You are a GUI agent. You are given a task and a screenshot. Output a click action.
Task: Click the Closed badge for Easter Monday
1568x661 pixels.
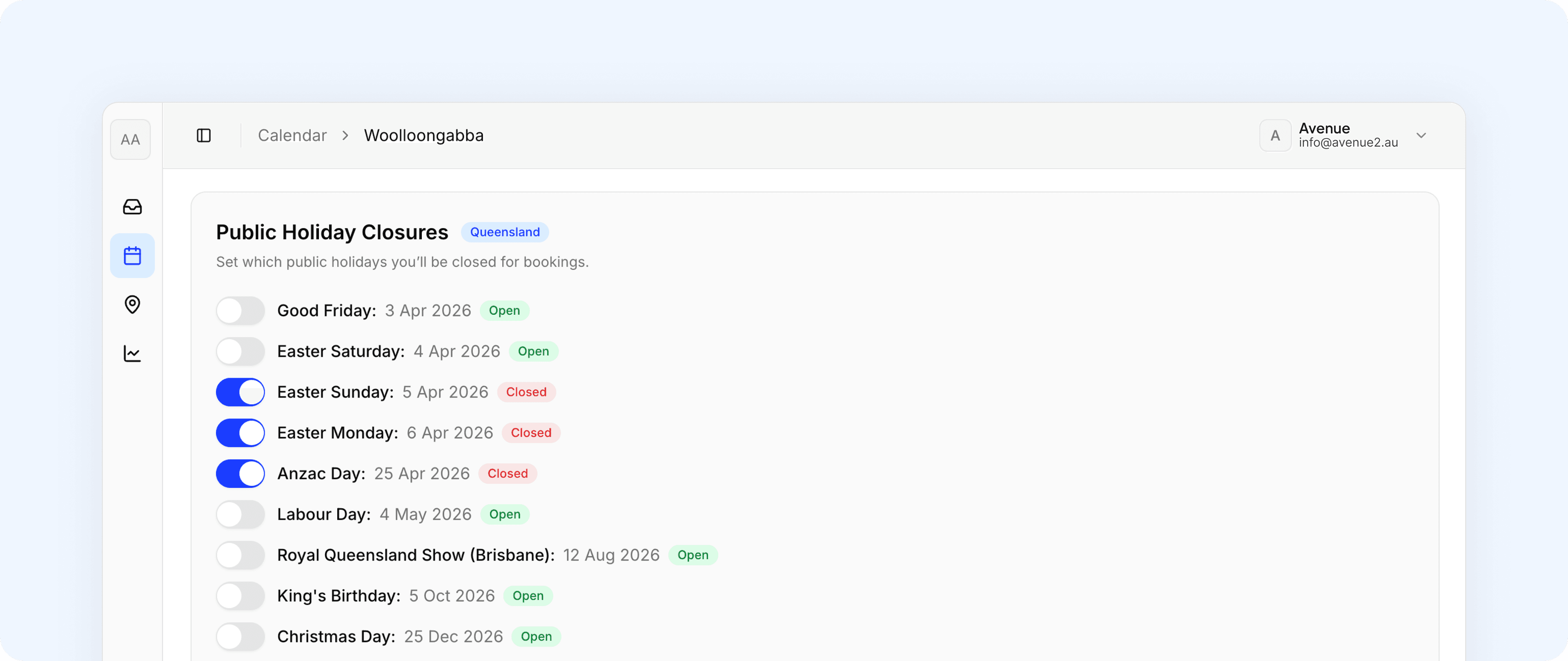(531, 433)
